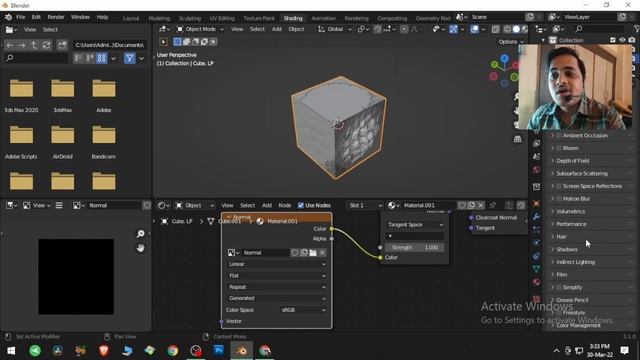The height and width of the screenshot is (360, 640).
Task: Open the Render menu
Action: point(56,17)
